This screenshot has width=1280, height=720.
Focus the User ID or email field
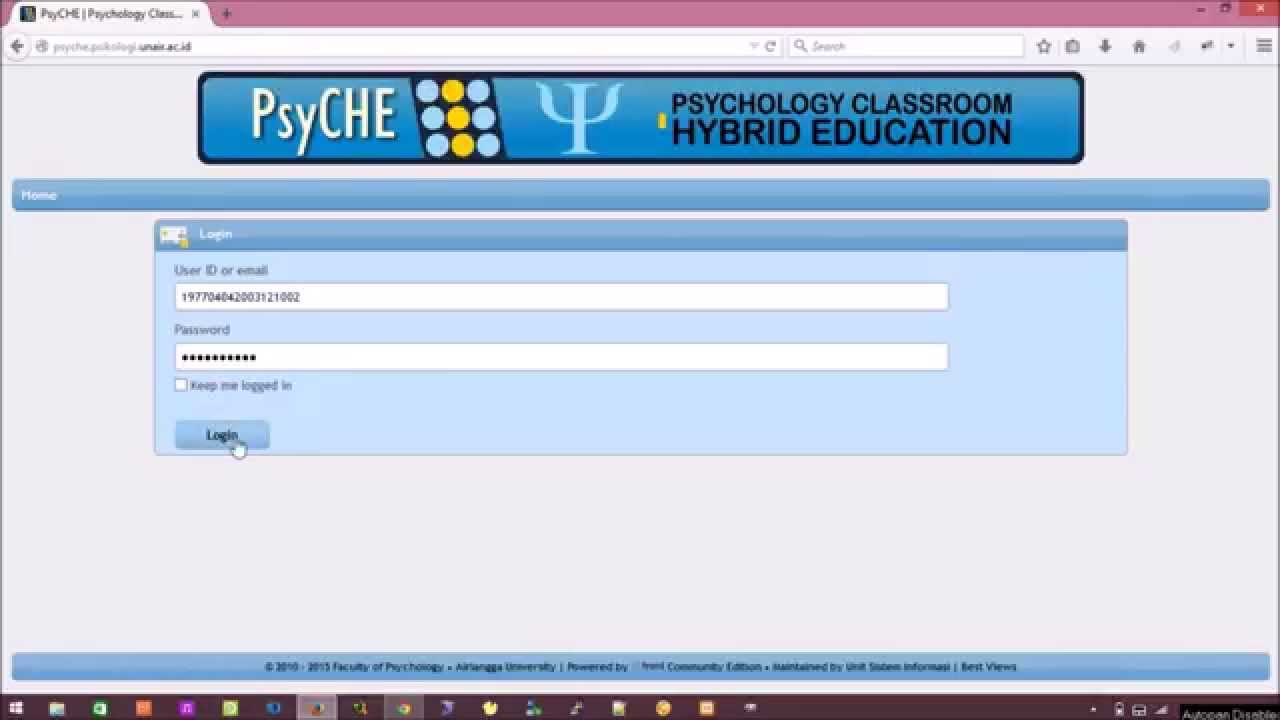[561, 297]
